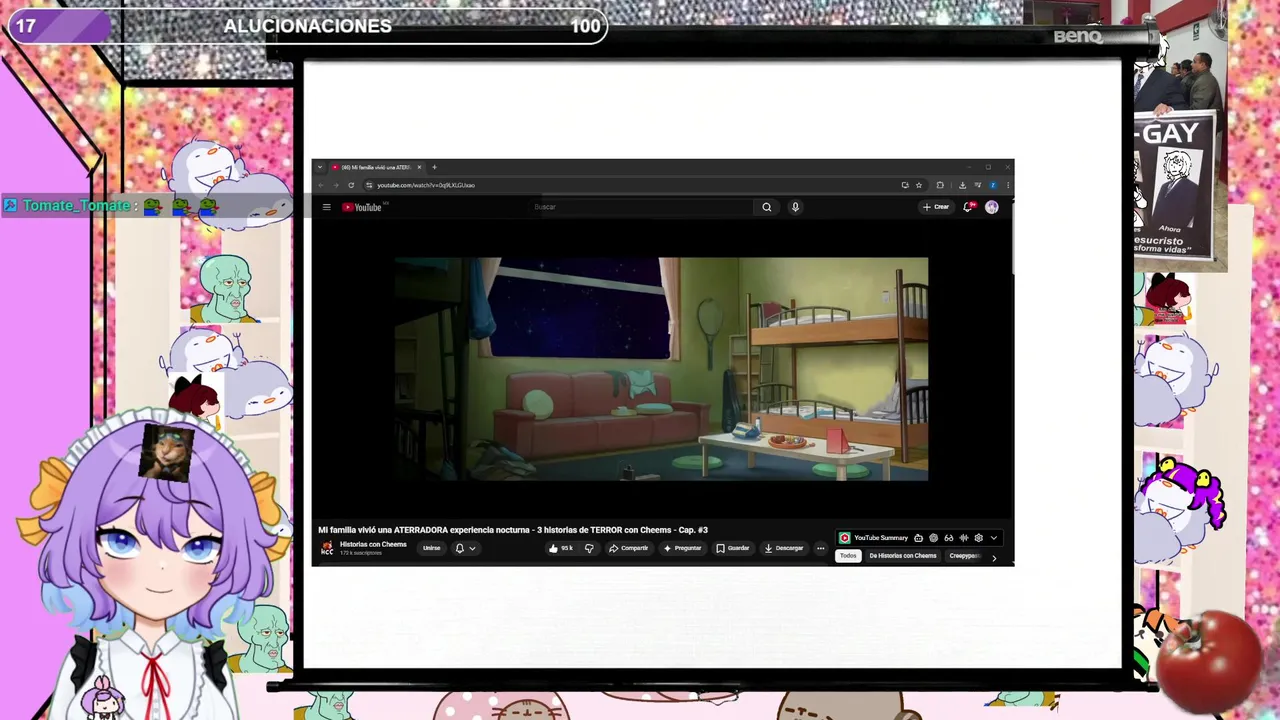
Task: Open YouTube notifications bell at top
Action: tap(968, 207)
